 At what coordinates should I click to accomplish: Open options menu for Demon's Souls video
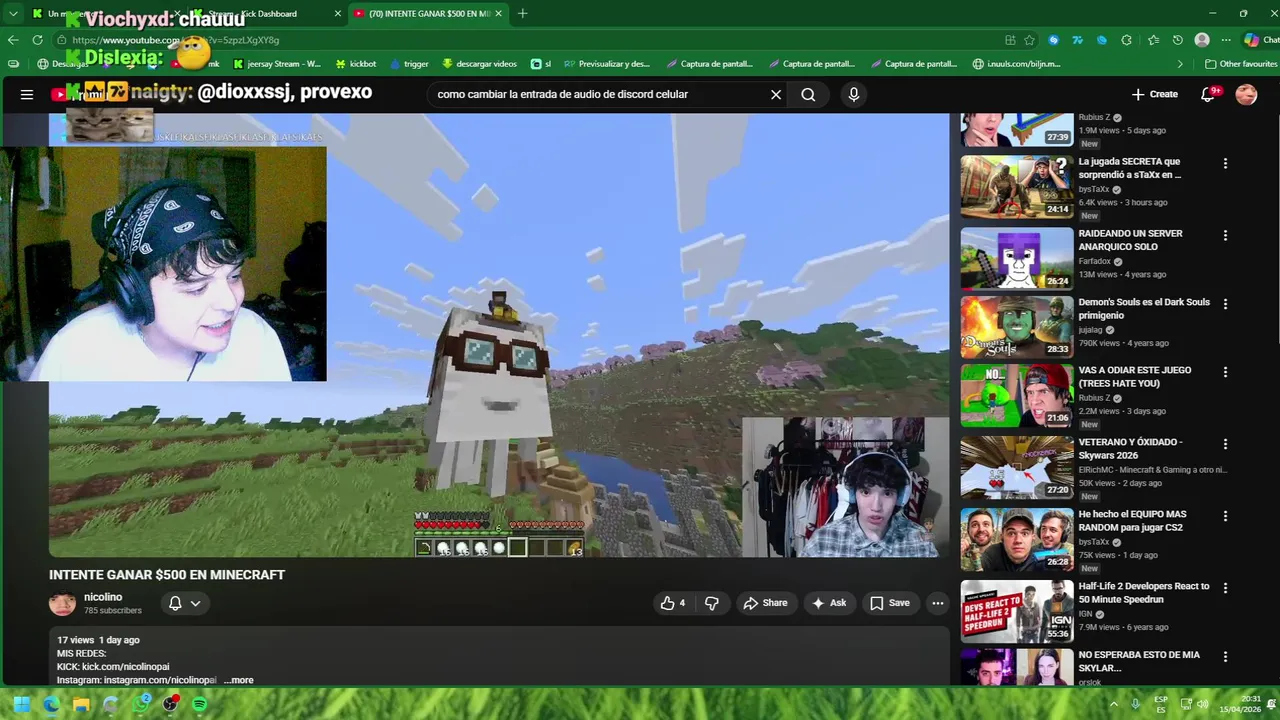coord(1225,304)
